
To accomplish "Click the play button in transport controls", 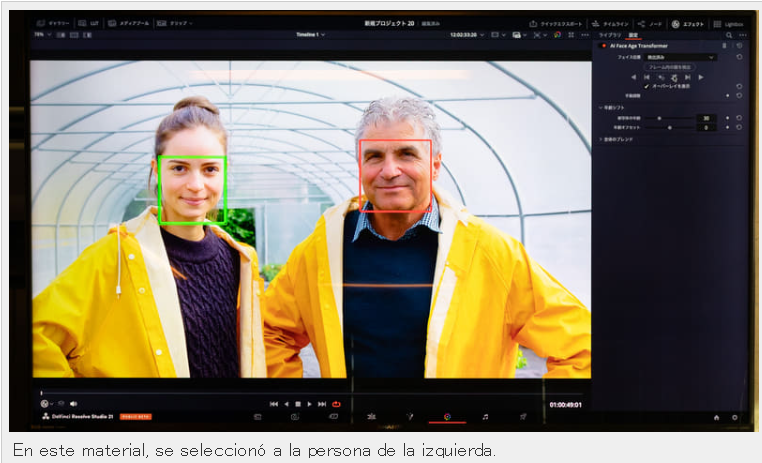I will pyautogui.click(x=310, y=404).
